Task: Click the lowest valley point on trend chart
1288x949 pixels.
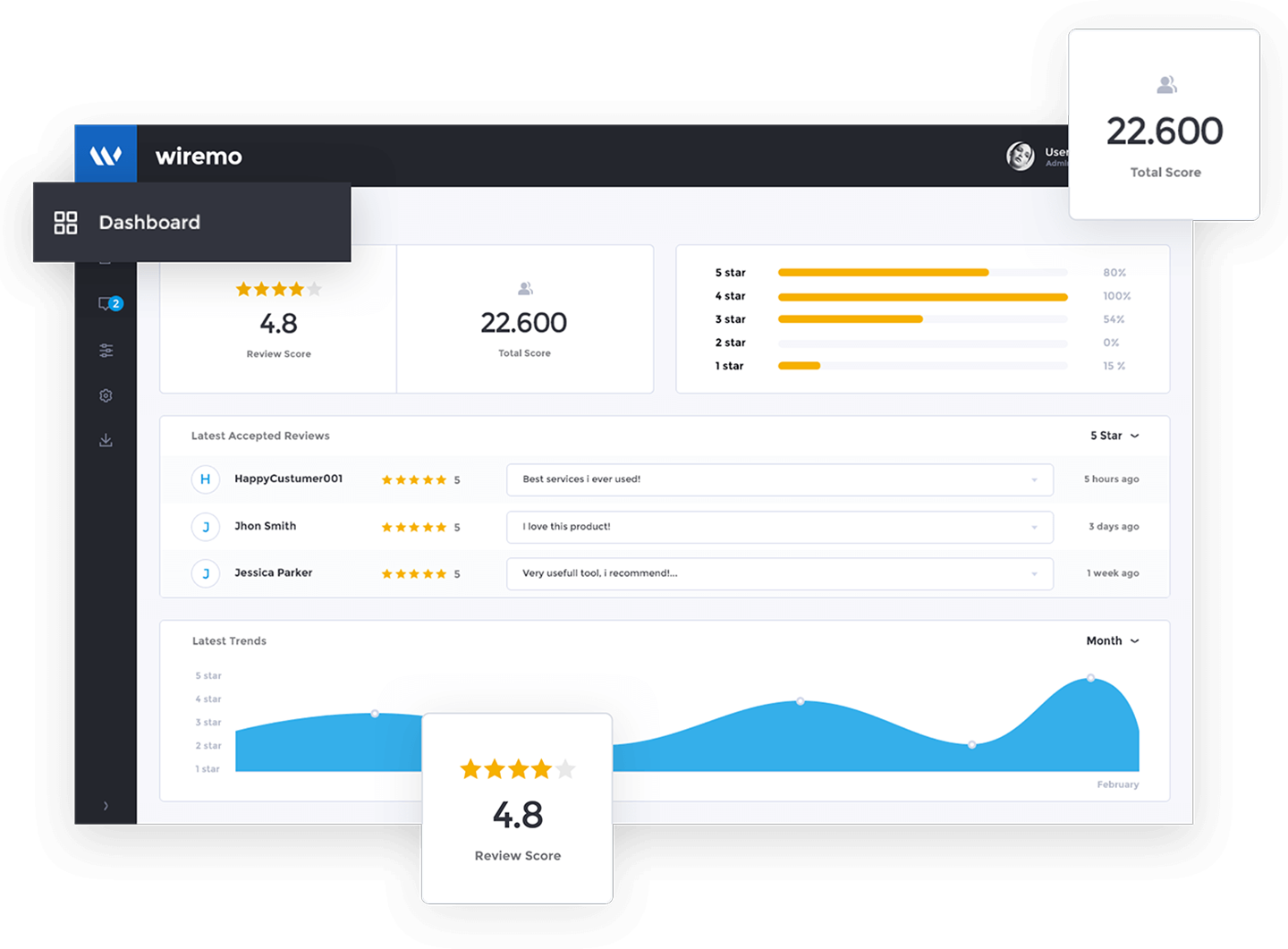Action: (972, 745)
